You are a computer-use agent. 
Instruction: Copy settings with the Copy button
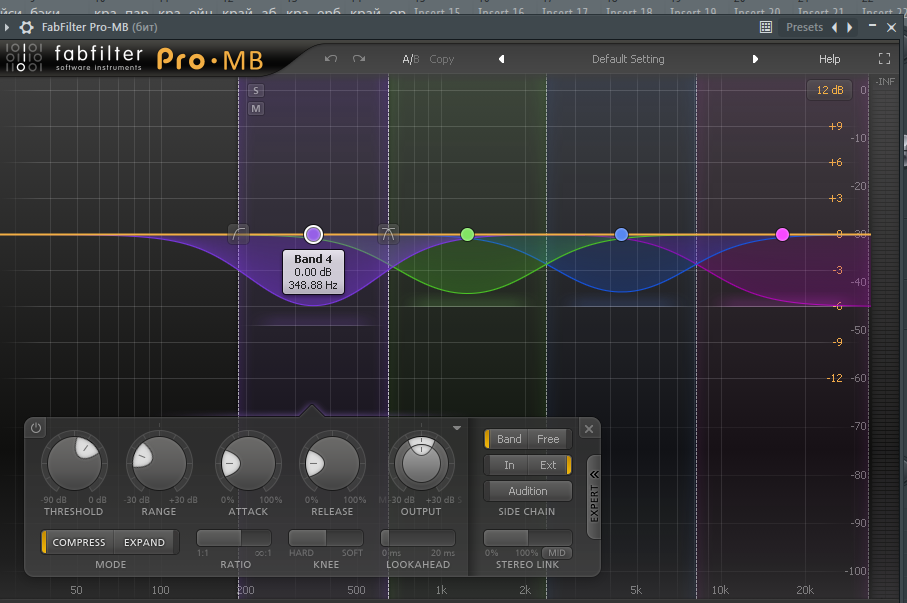pyautogui.click(x=441, y=59)
